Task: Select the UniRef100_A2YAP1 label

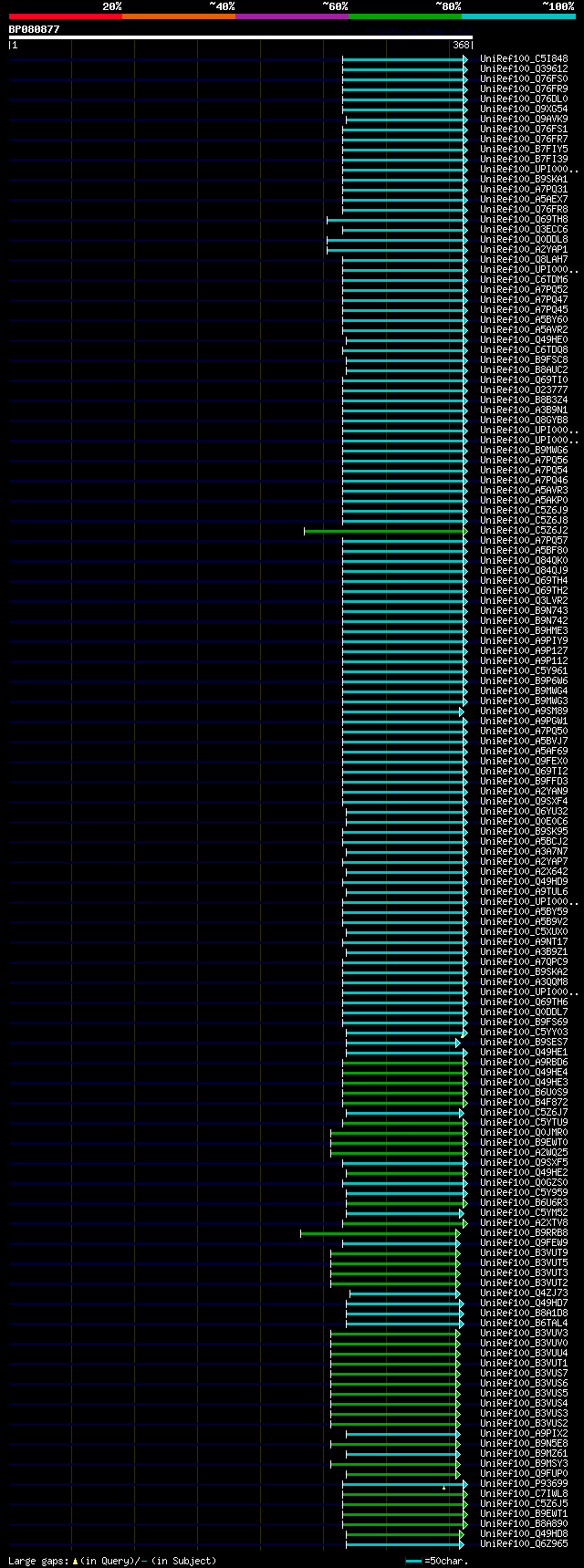Action: (x=524, y=250)
